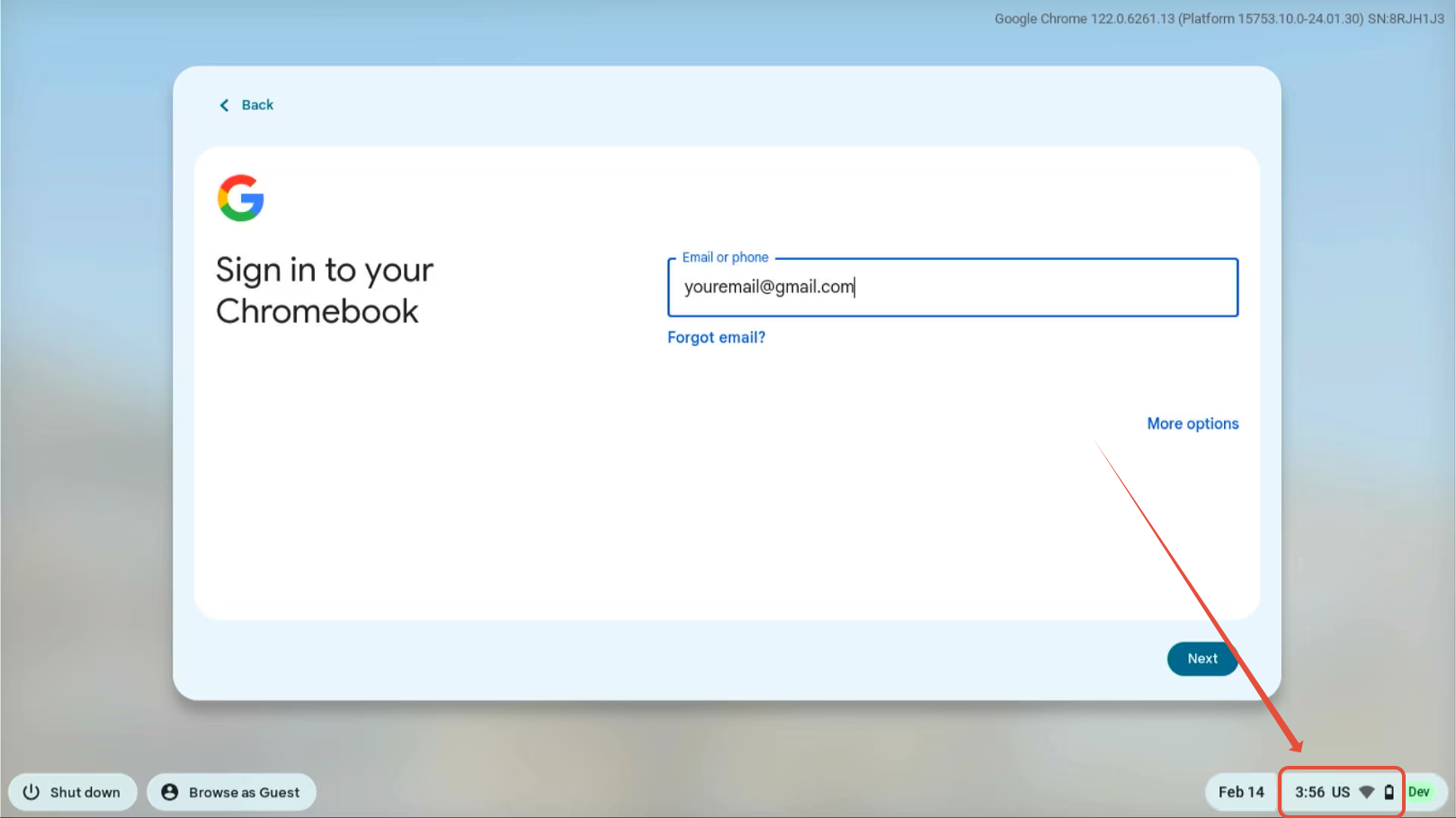Click the Shut down button
The height and width of the screenshot is (818, 1456).
73,792
